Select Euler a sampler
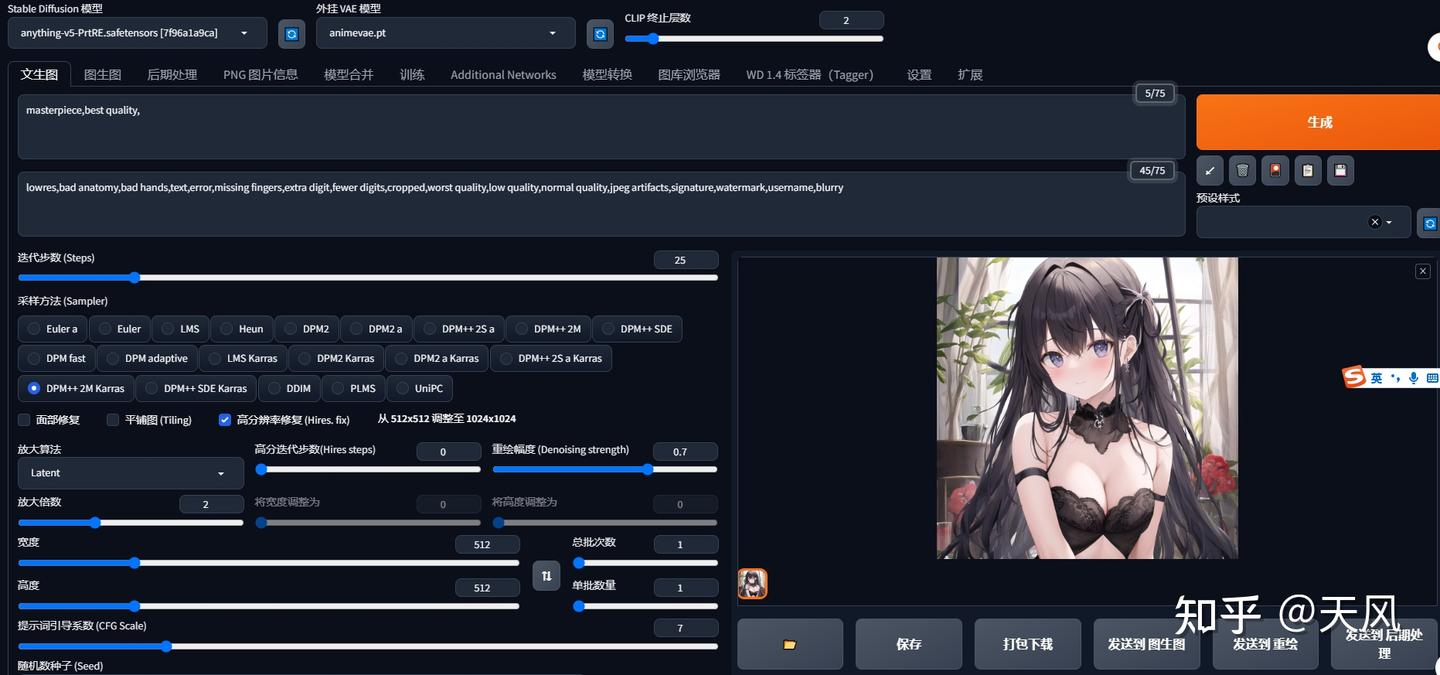 pos(52,329)
